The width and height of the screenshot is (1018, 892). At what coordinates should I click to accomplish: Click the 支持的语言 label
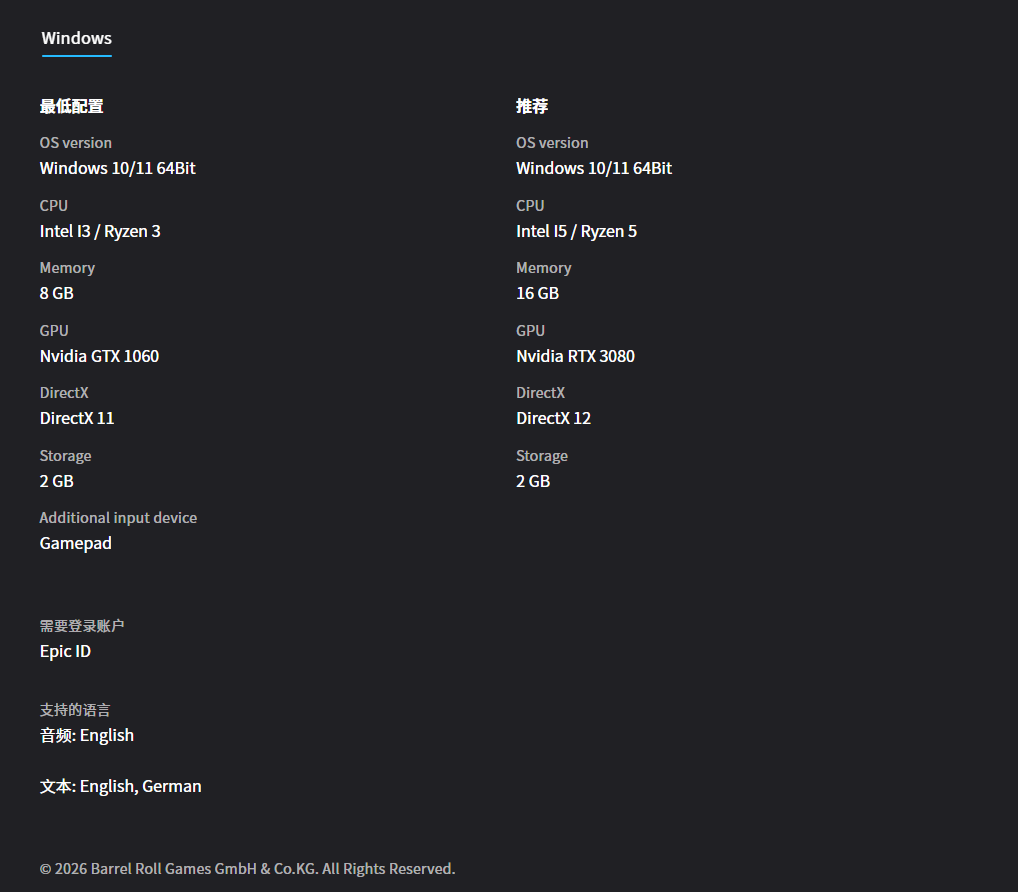pyautogui.click(x=75, y=710)
